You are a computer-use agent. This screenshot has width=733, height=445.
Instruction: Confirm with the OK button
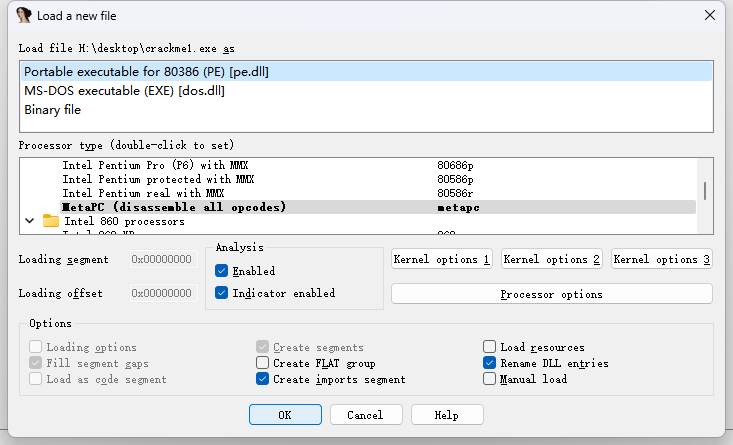tap(285, 415)
